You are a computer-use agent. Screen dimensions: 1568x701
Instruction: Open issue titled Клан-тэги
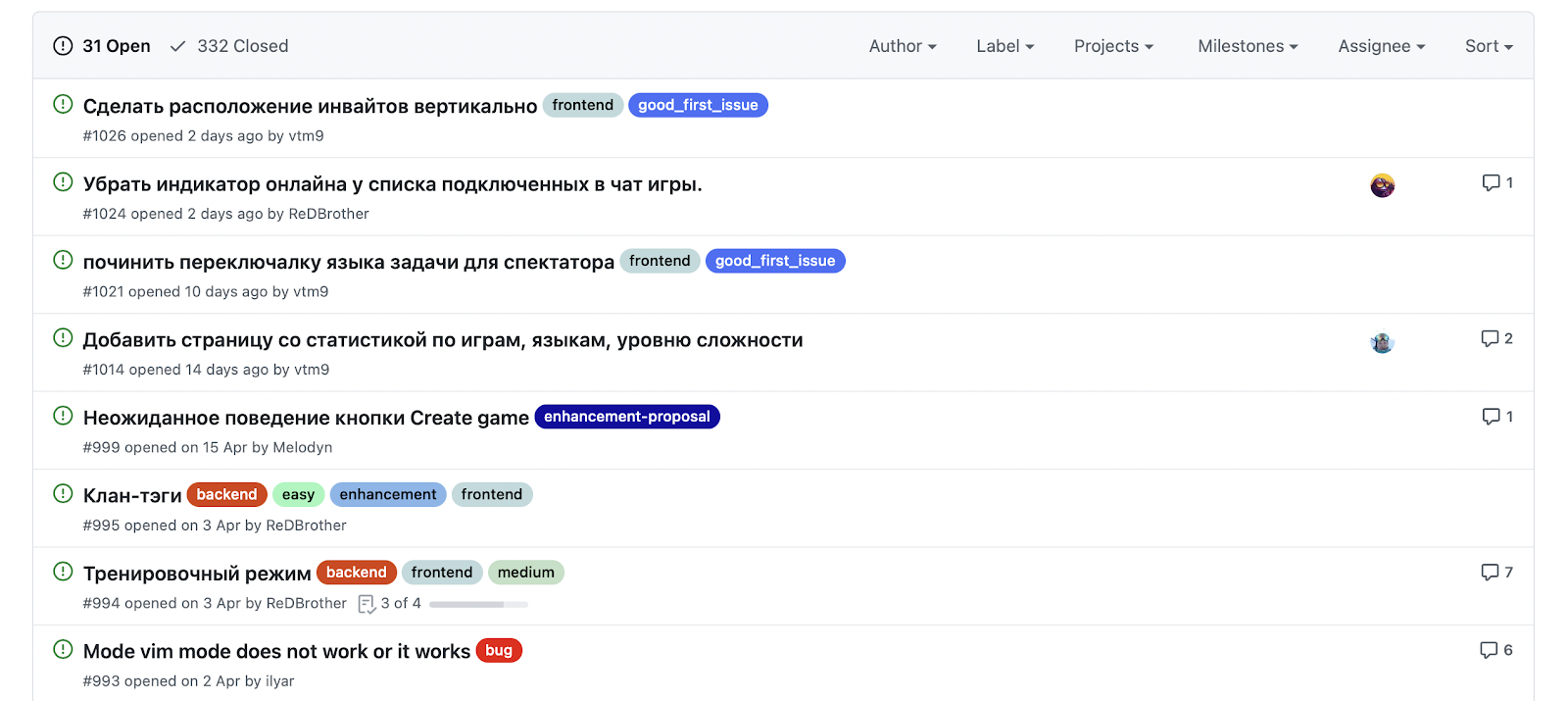click(132, 496)
